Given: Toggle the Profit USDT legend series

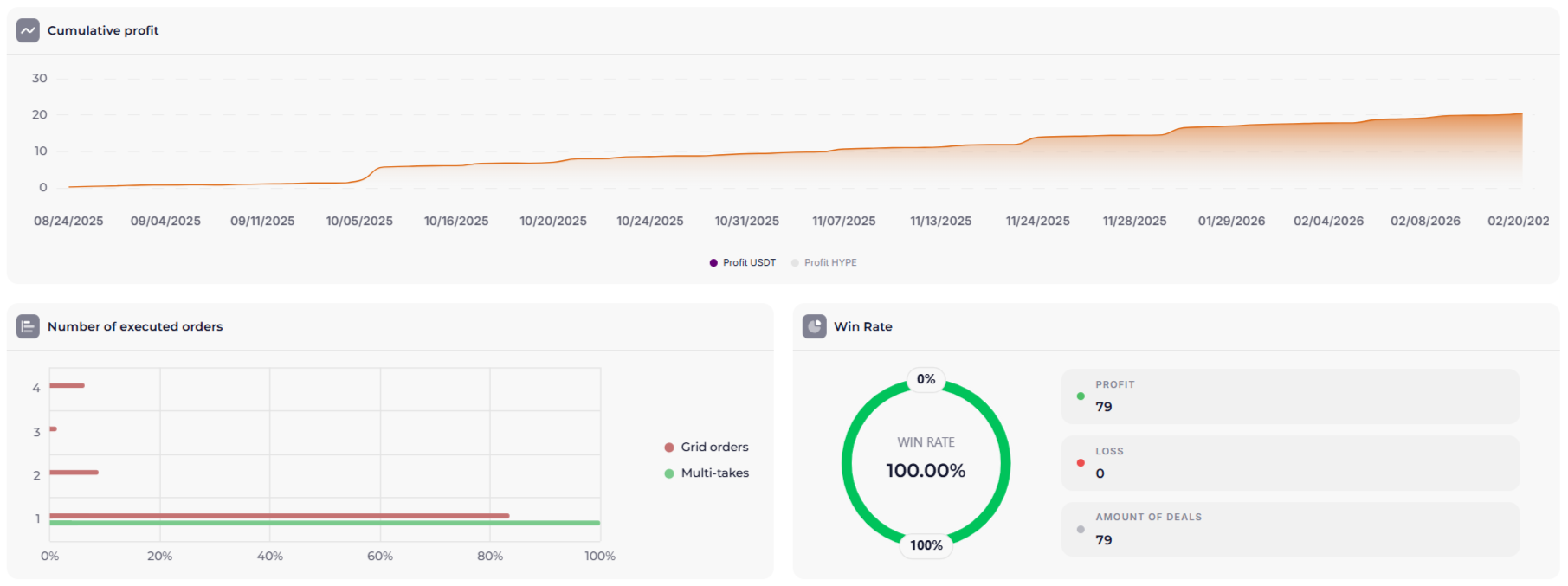Looking at the screenshot, I should coord(742,262).
